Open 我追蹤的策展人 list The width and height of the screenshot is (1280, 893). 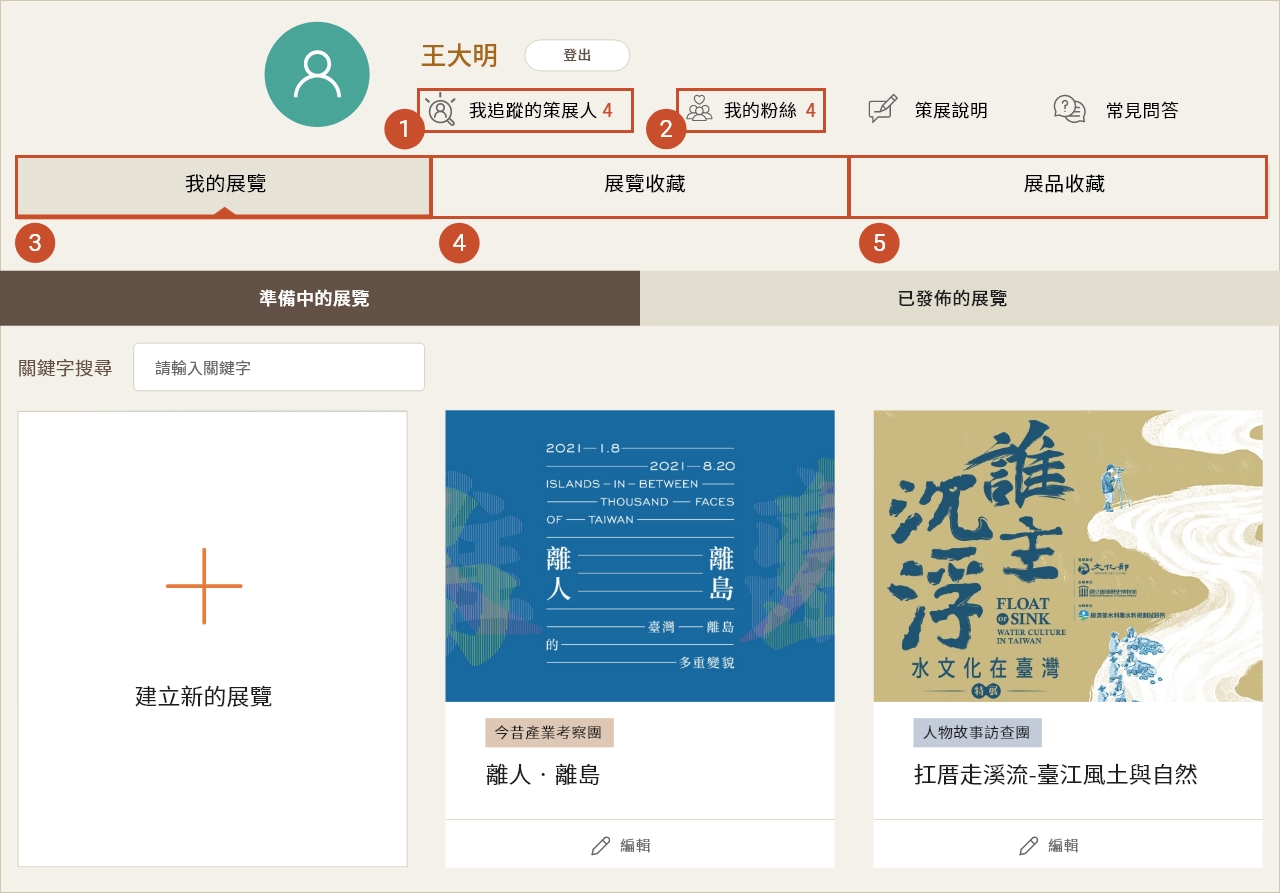click(x=526, y=110)
